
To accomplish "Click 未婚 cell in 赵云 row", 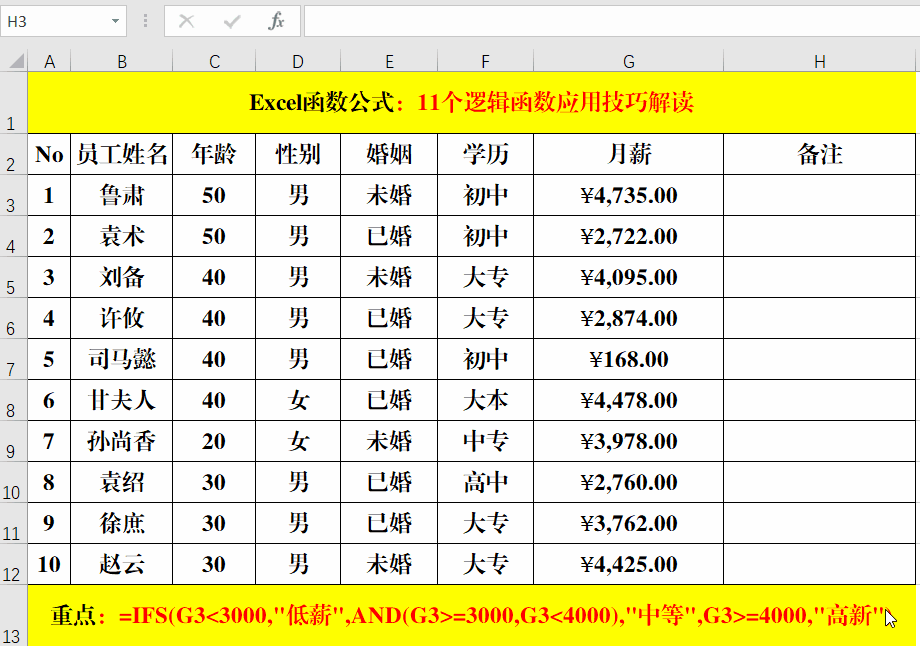I will pos(389,564).
